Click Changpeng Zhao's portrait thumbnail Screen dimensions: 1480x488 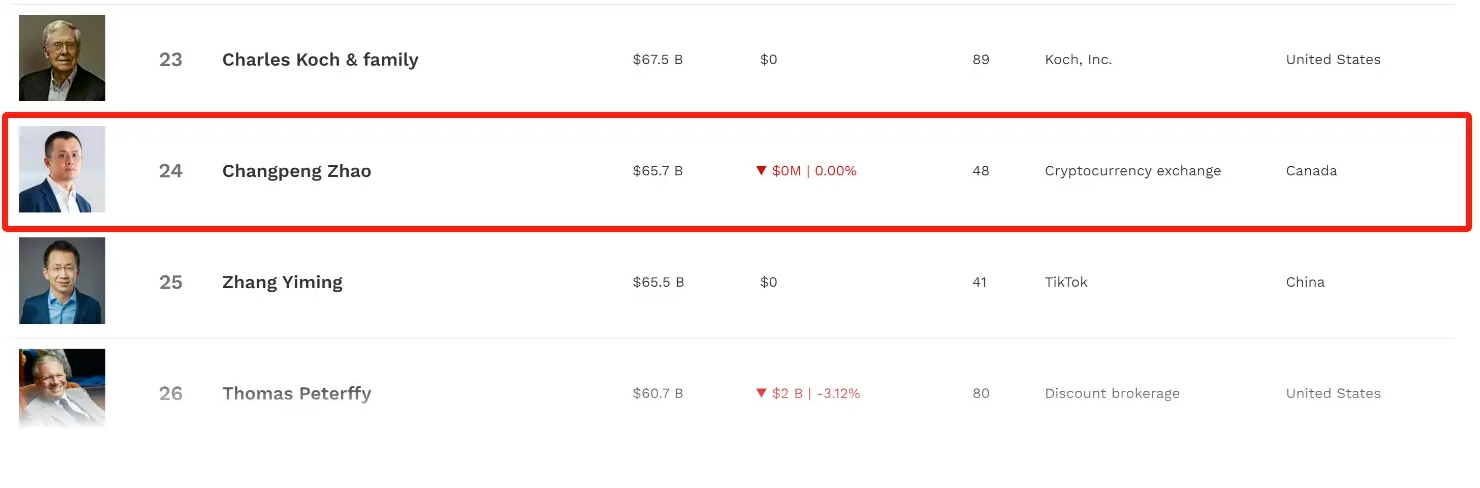tap(62, 169)
